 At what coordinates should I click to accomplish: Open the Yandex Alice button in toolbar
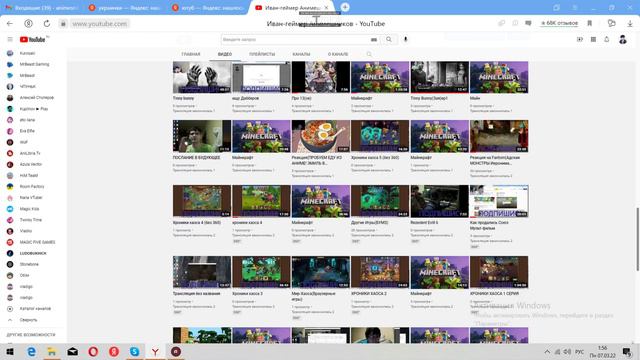28,24
